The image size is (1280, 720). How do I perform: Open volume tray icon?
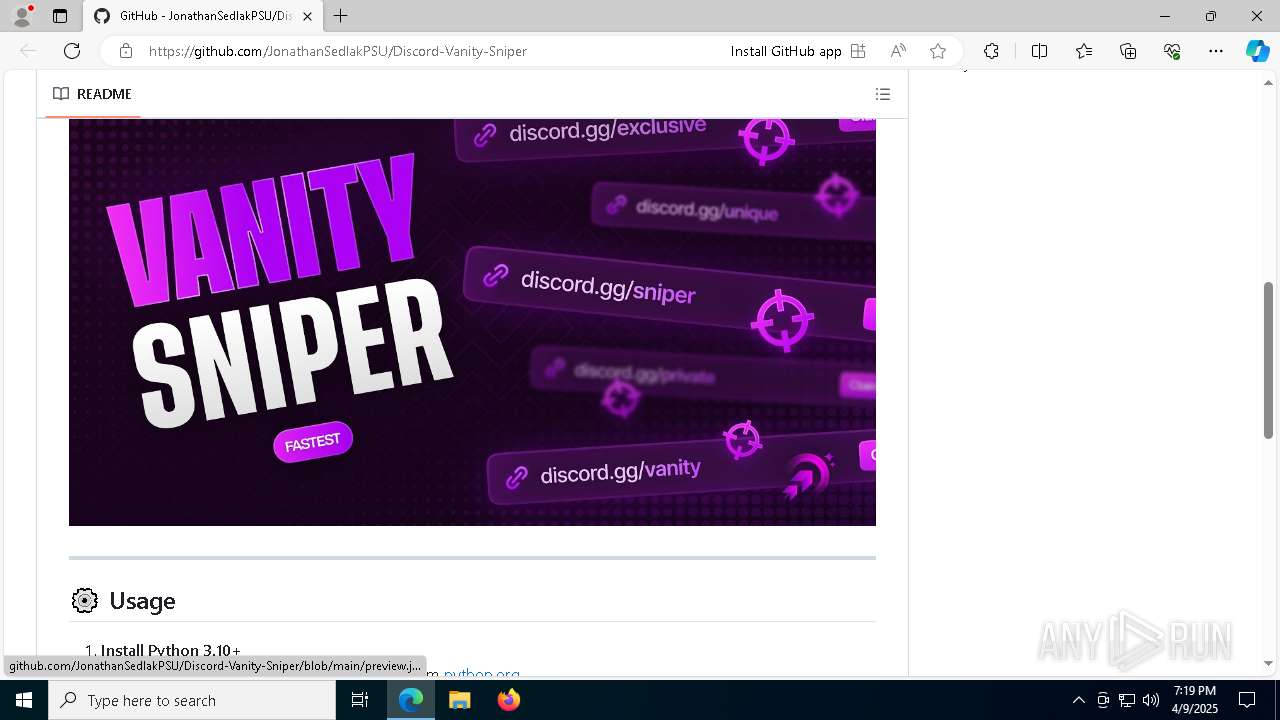coord(1151,700)
